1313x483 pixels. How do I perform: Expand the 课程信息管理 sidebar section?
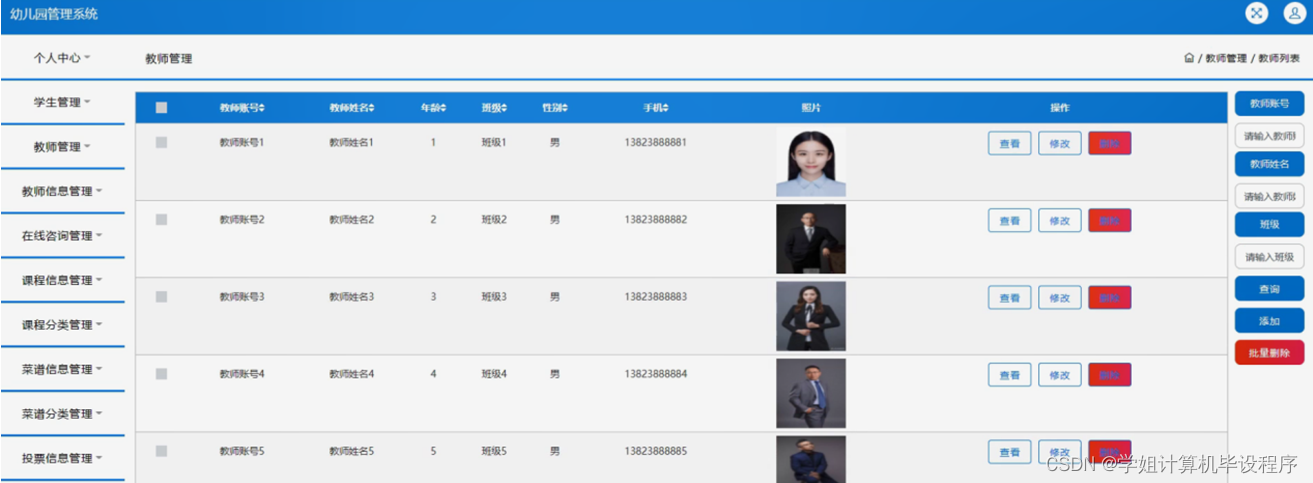coord(62,280)
